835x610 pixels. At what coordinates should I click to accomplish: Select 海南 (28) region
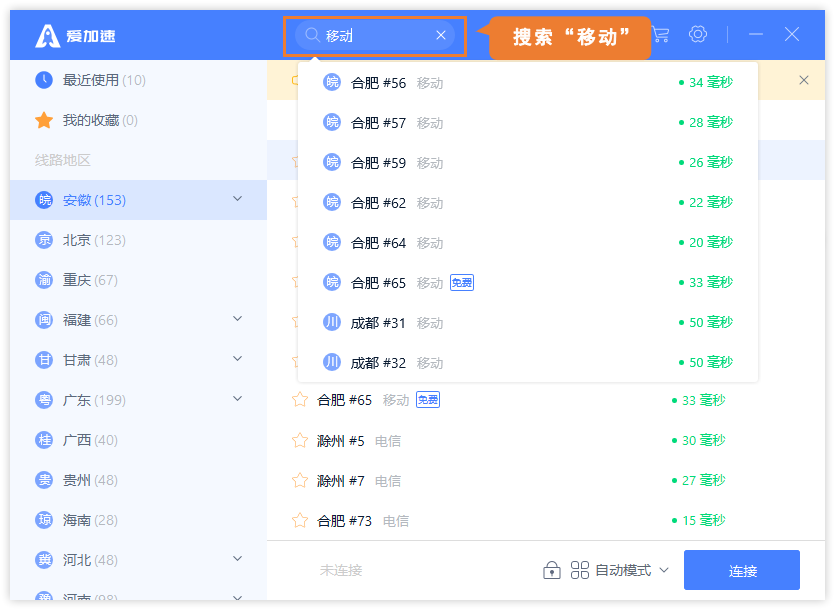point(138,519)
